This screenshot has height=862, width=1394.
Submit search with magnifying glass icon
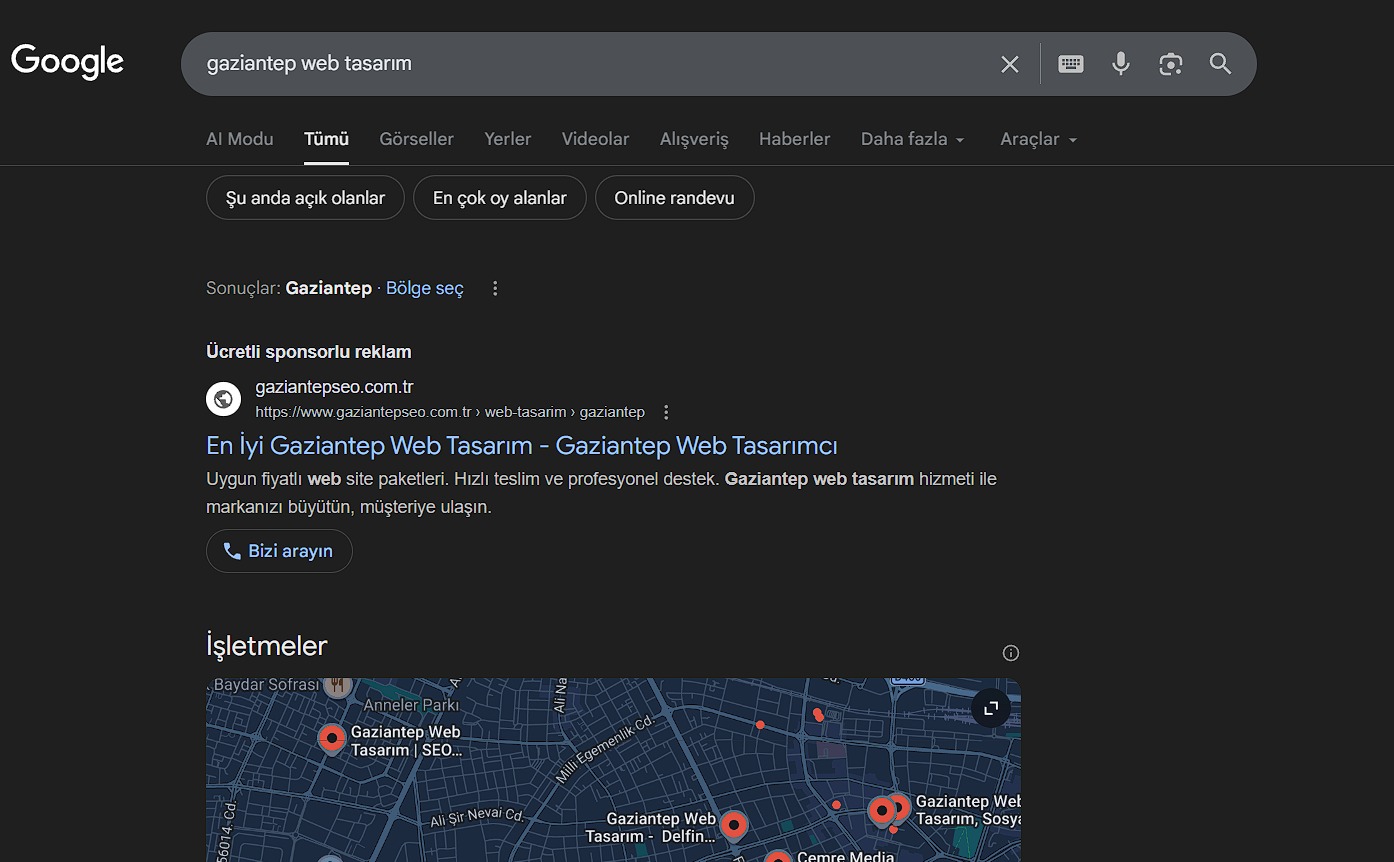pos(1220,64)
